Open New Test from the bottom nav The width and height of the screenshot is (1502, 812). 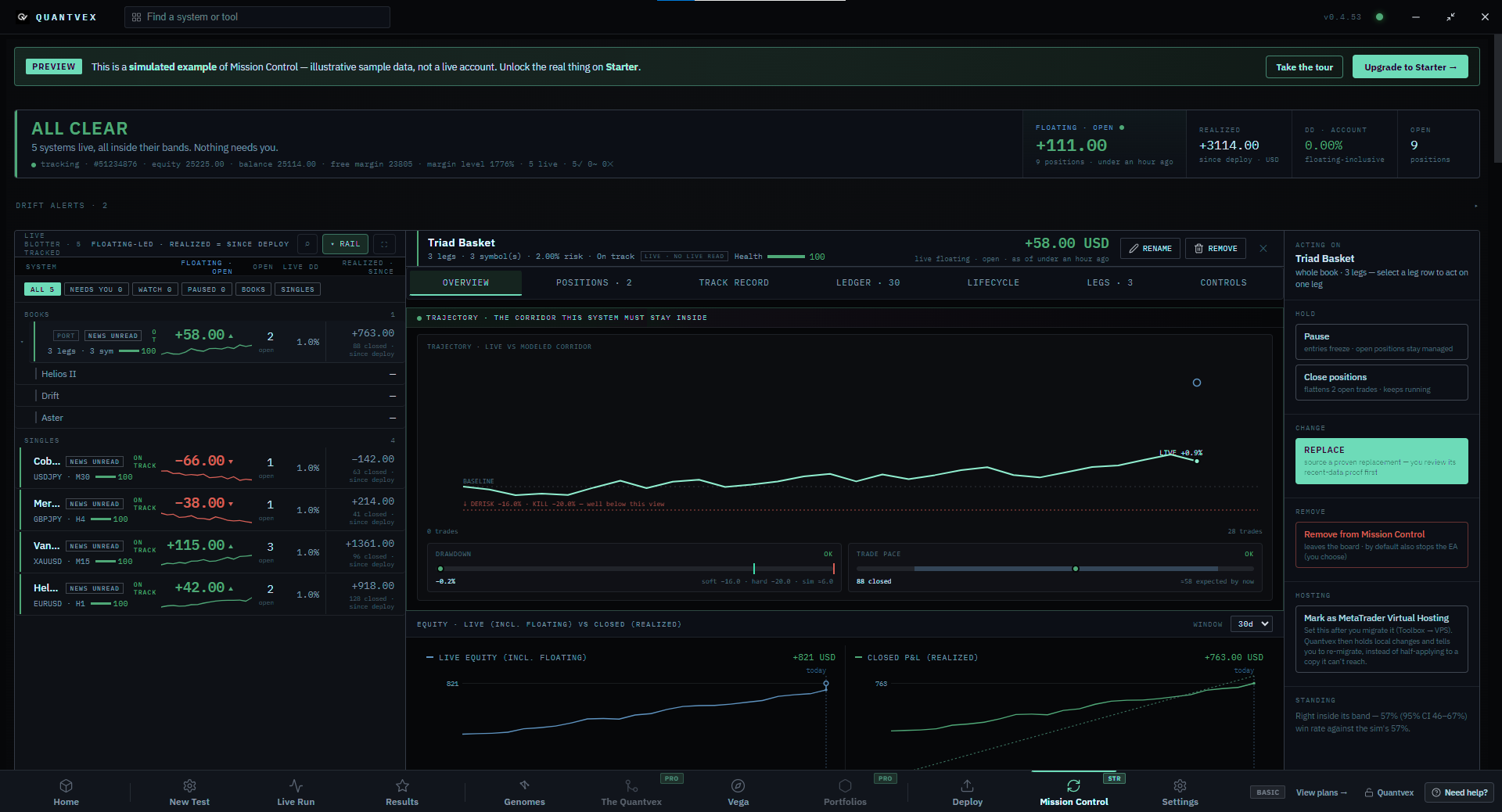(189, 792)
